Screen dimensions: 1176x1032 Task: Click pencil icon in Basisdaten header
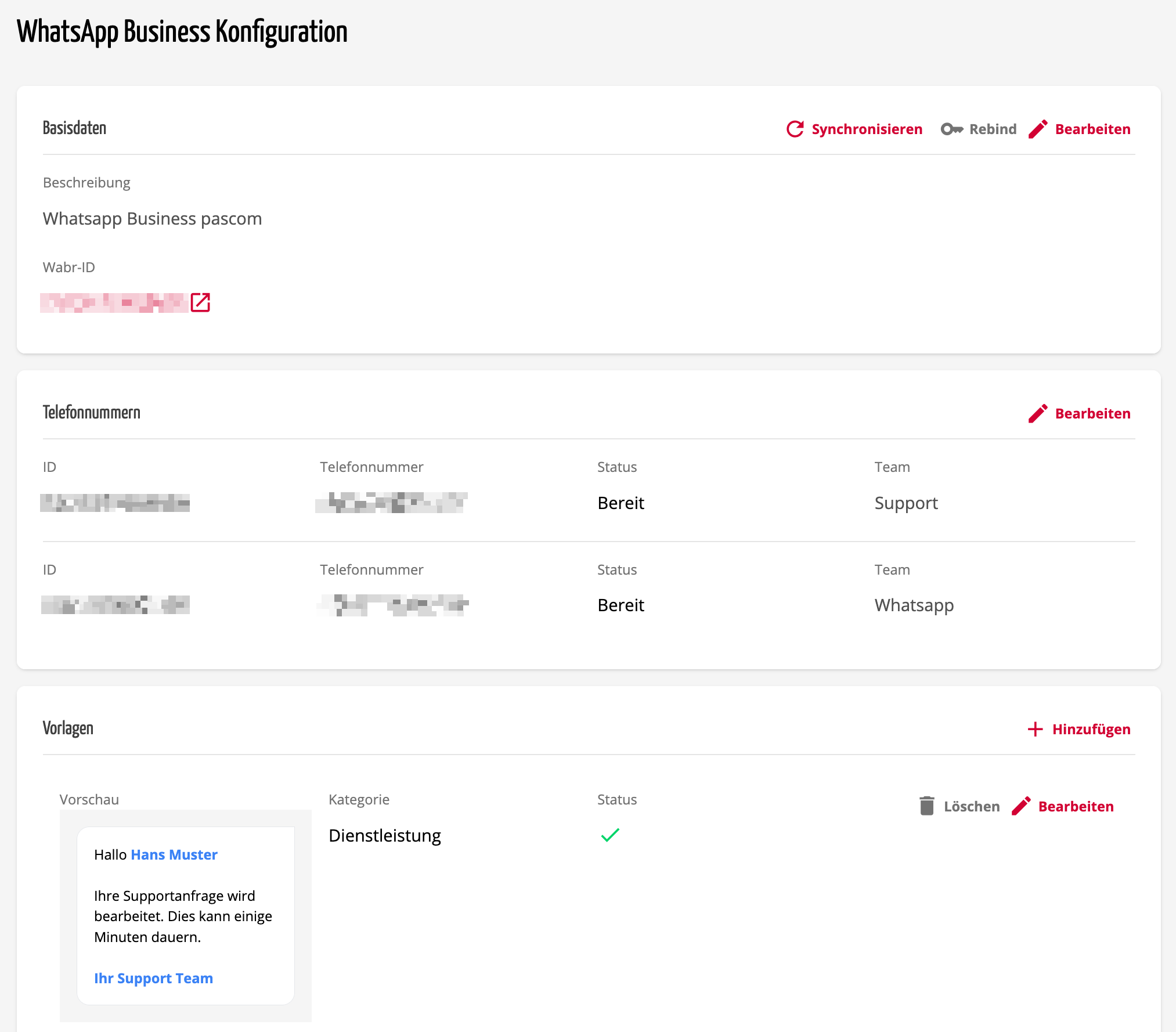click(1038, 129)
